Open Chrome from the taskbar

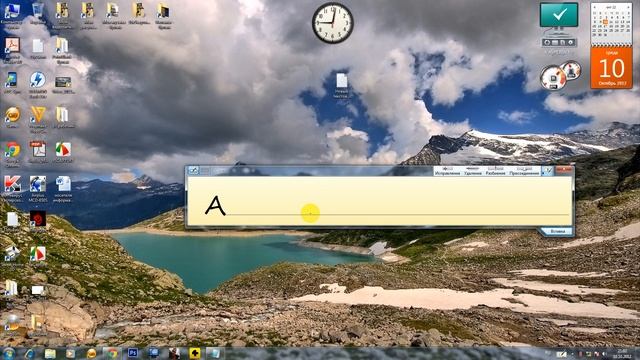coord(112,353)
